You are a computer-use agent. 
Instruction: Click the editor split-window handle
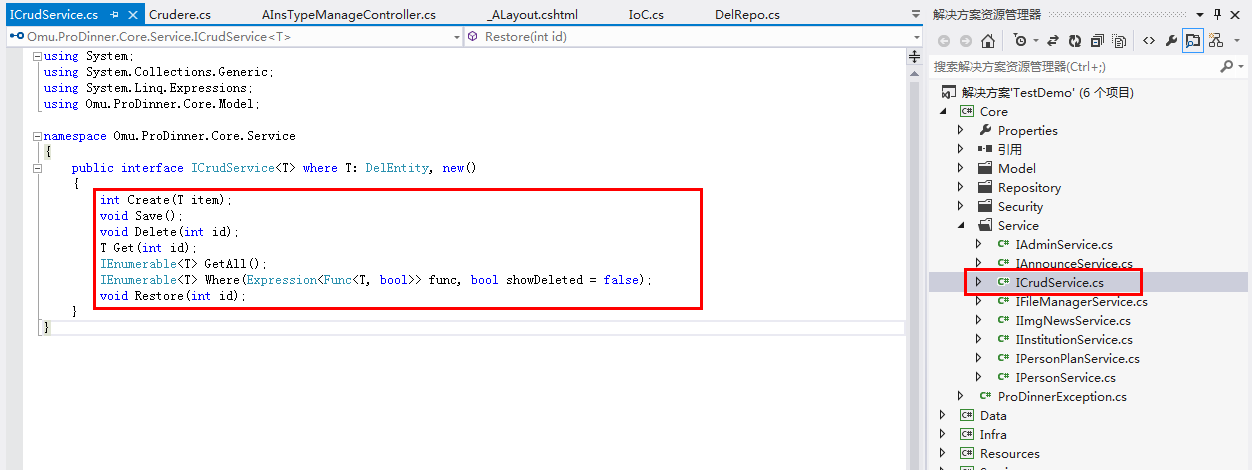point(914,58)
